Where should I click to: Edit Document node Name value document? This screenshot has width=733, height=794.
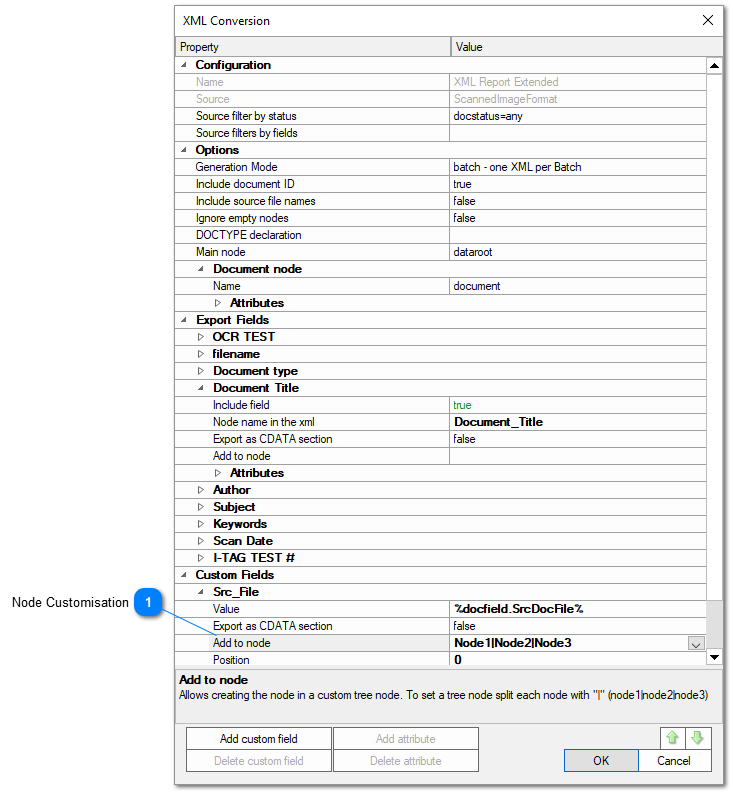tap(578, 286)
